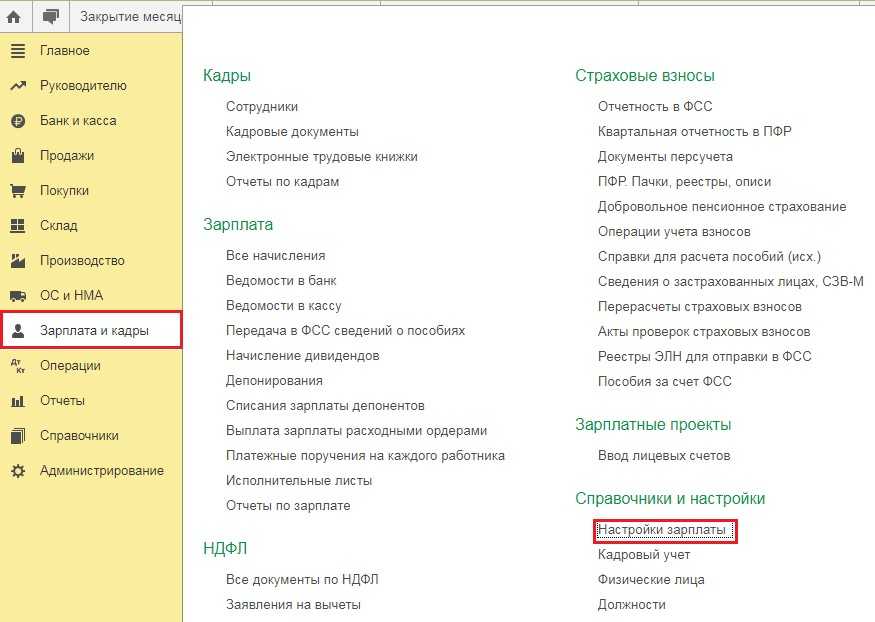
Task: Open the Главное section
Action: click(x=65, y=51)
